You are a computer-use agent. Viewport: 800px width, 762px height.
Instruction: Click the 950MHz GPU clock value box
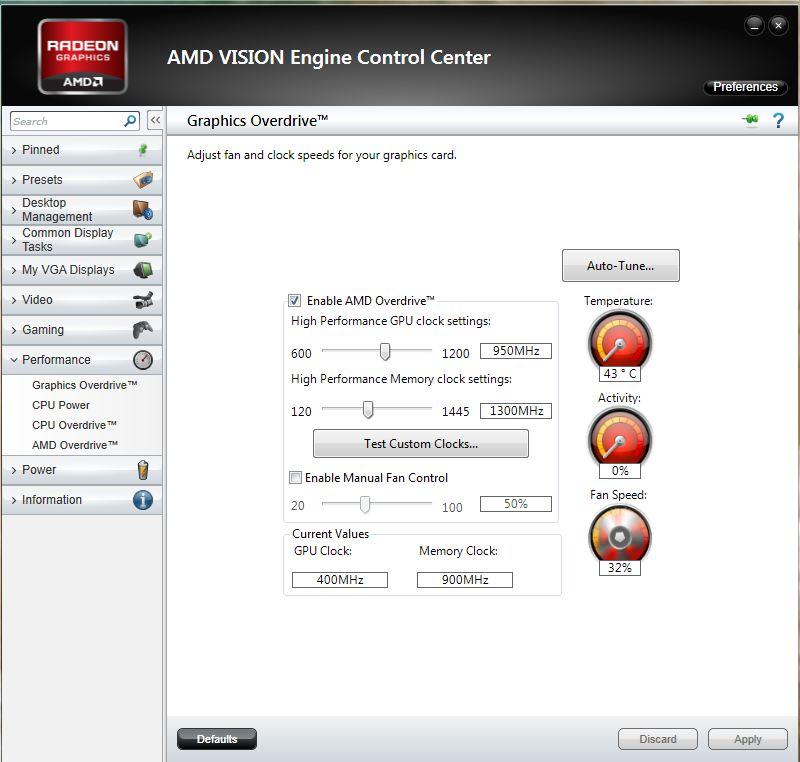(x=516, y=351)
